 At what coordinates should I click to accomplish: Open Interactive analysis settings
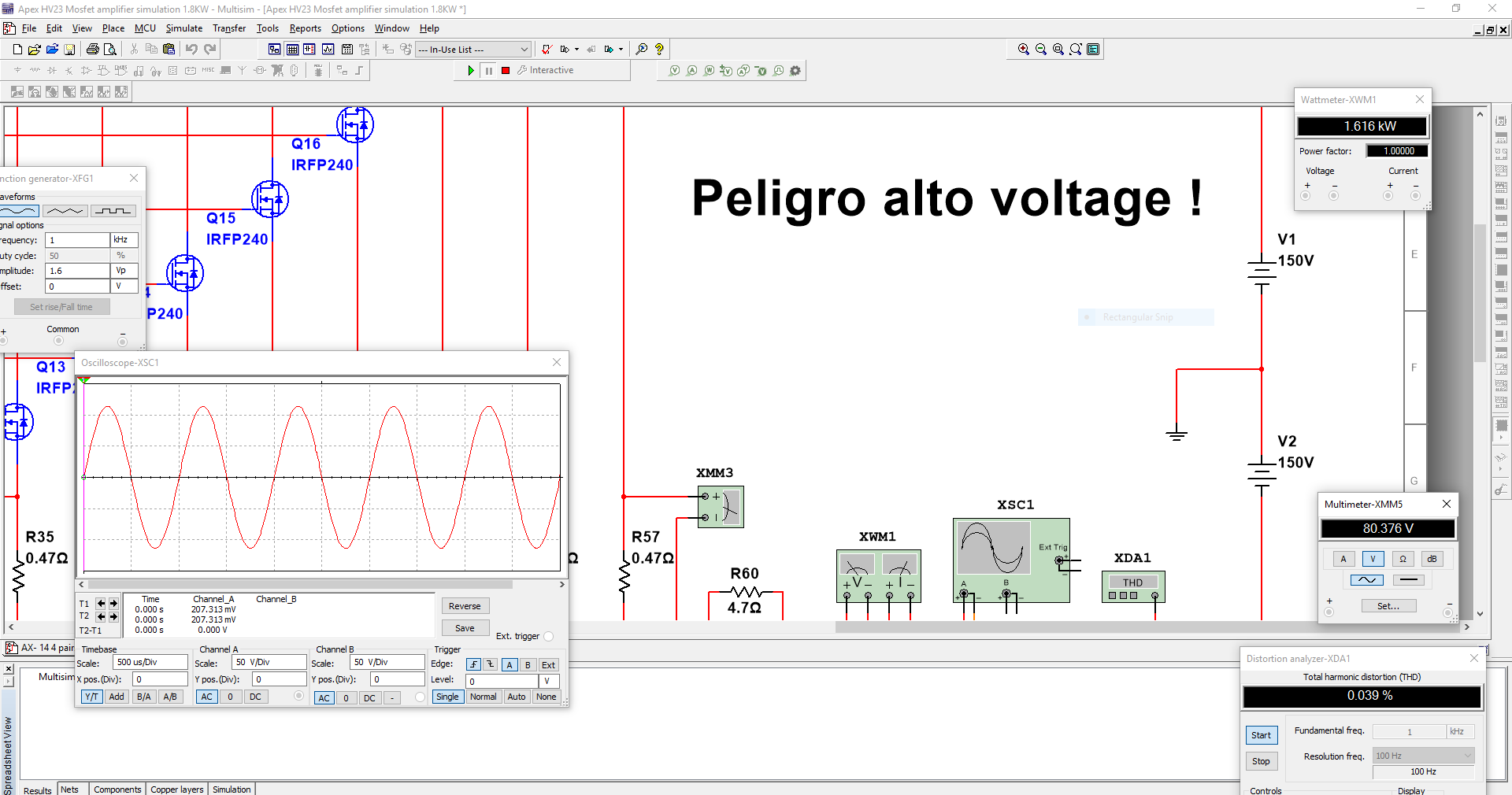(545, 70)
